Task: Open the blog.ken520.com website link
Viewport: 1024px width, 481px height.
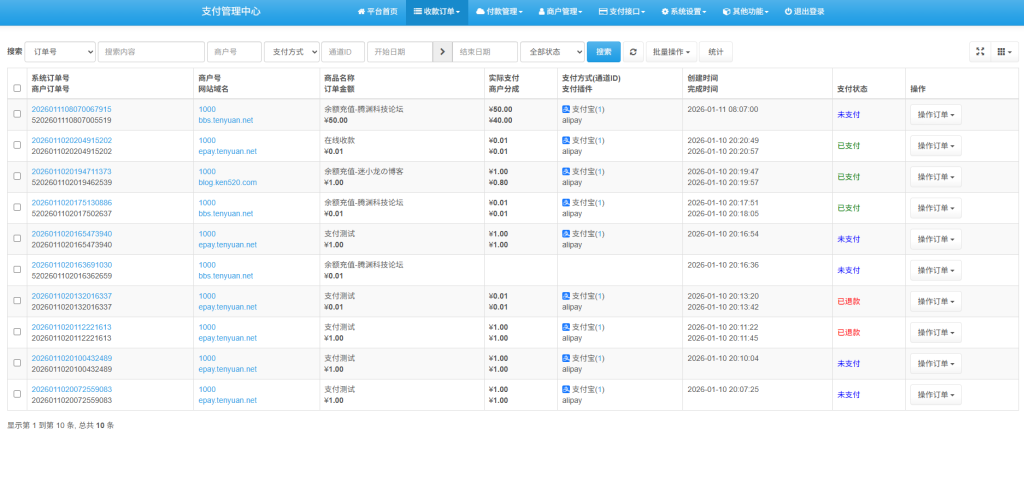Action: click(x=227, y=183)
